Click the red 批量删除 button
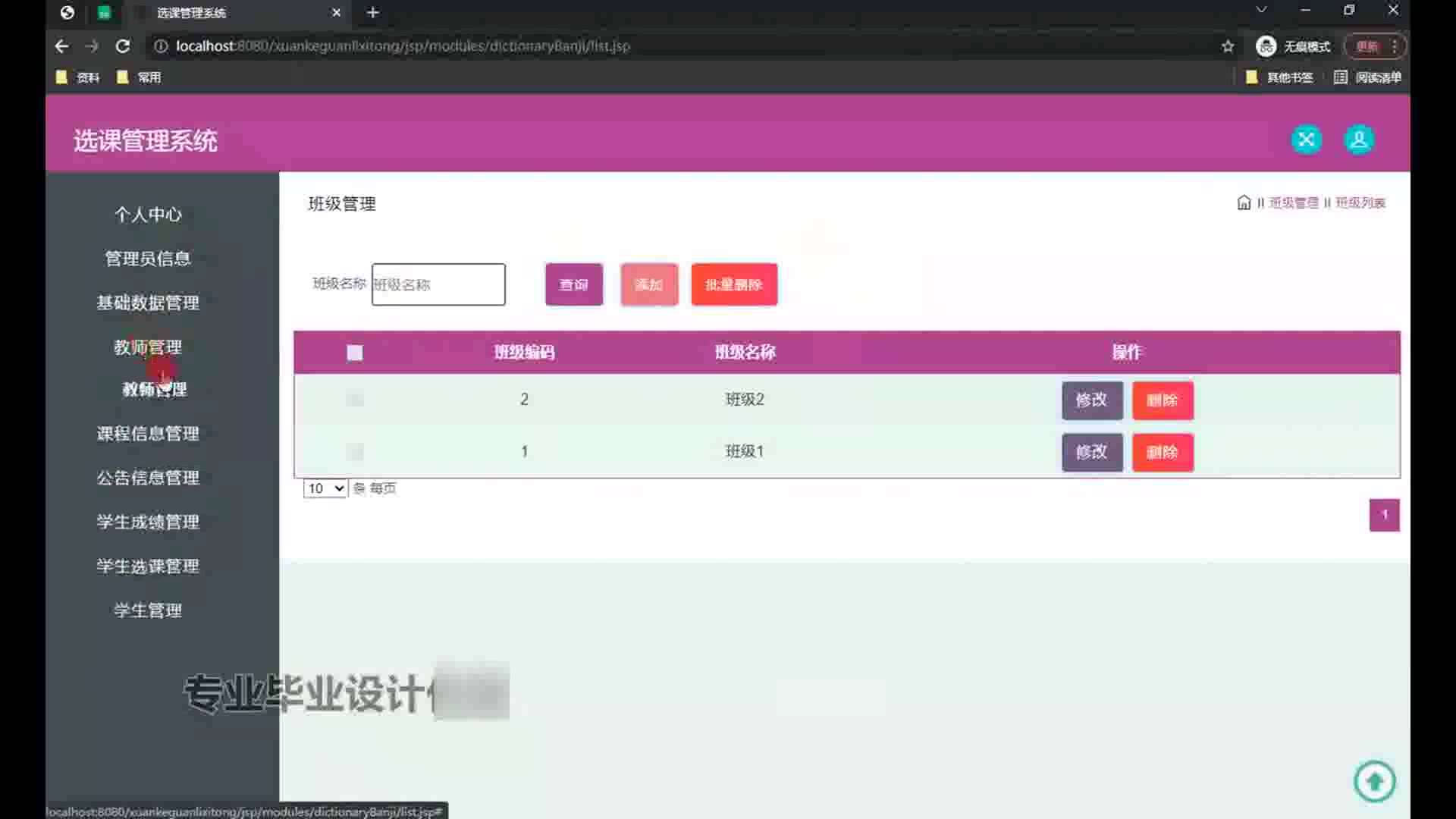1456x819 pixels. (x=733, y=284)
